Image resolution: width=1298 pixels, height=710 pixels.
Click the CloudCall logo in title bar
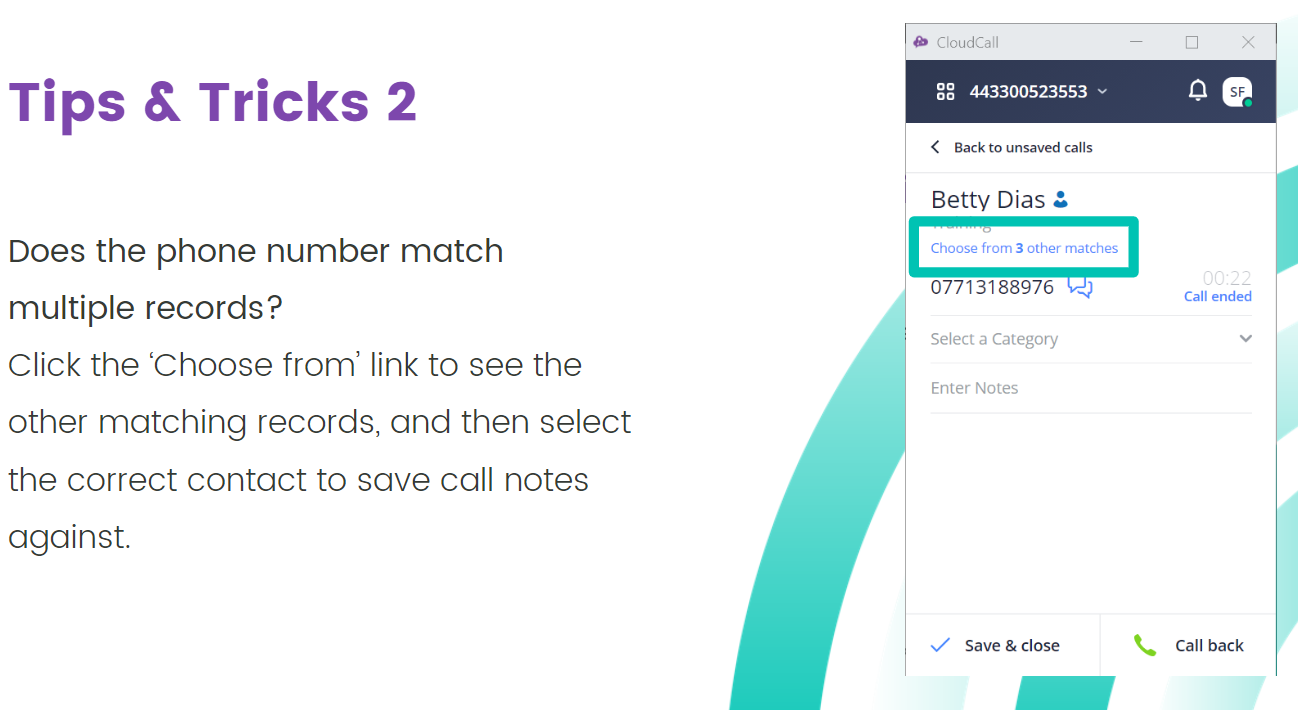[x=921, y=42]
